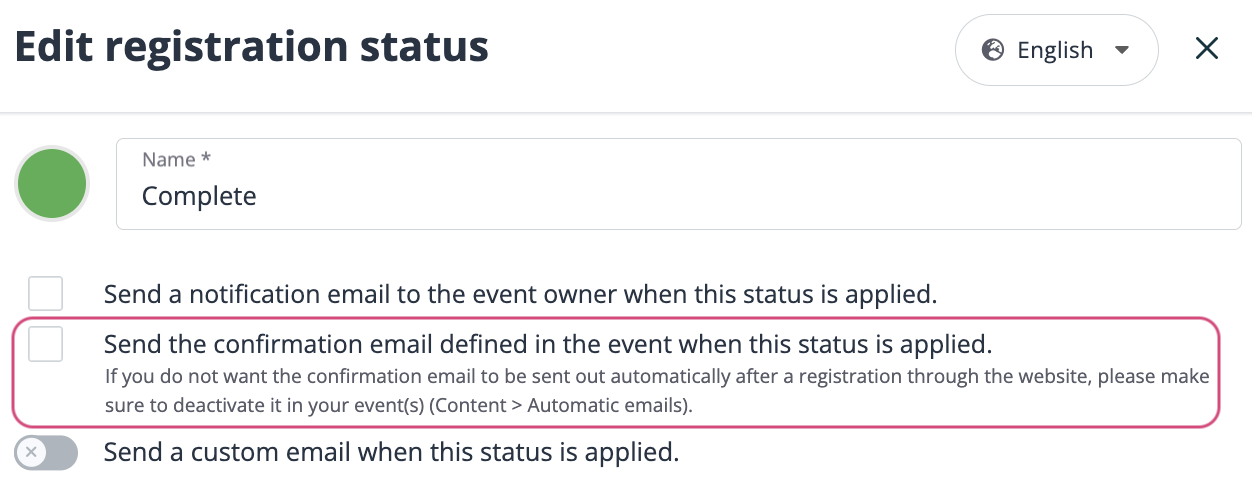Image resolution: width=1252 pixels, height=494 pixels.
Task: Click the x knob on custom email toggle
Action: click(x=32, y=453)
